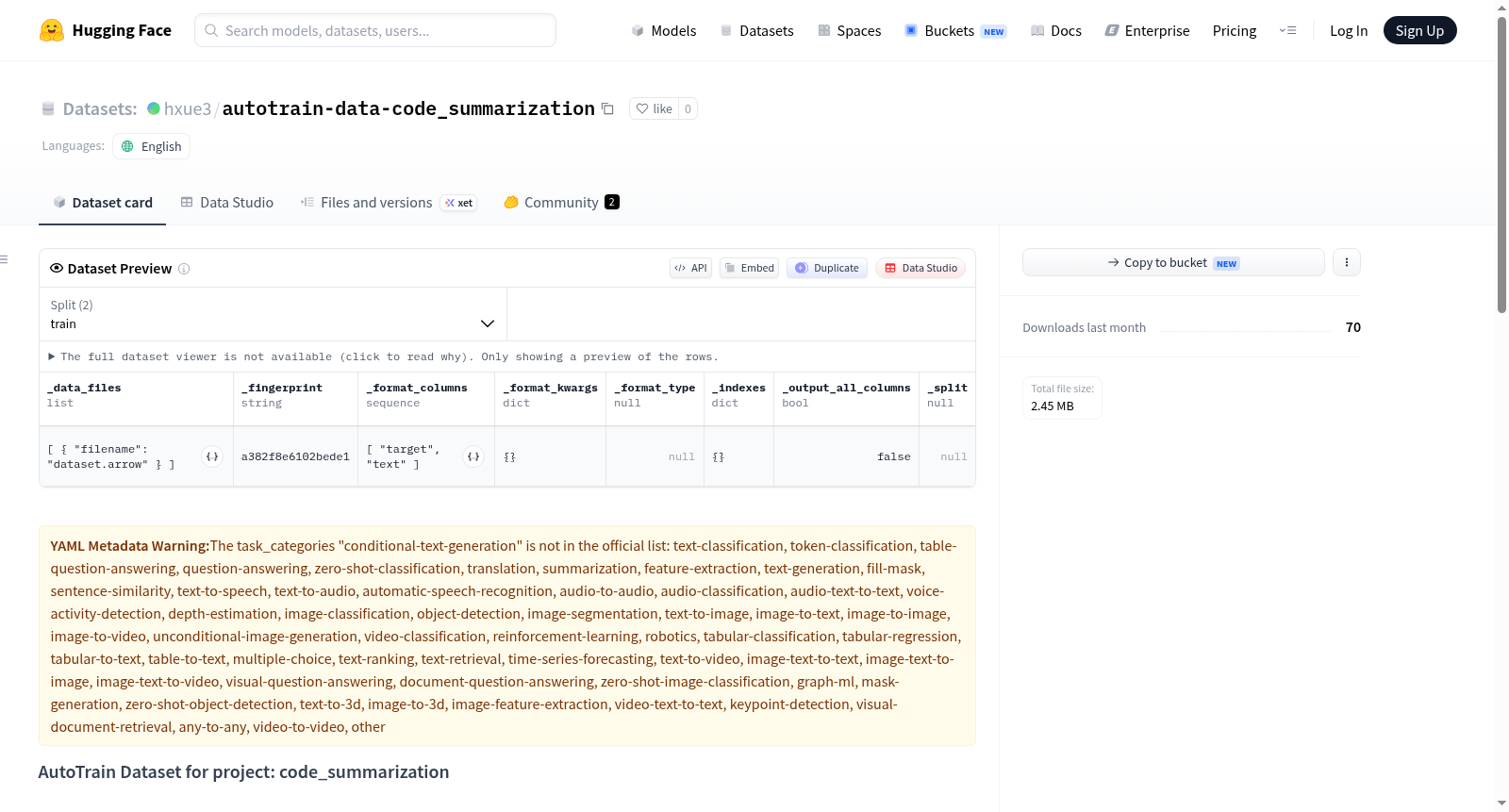The width and height of the screenshot is (1509, 812).
Task: Click the hxue3 username link
Action: 188,108
